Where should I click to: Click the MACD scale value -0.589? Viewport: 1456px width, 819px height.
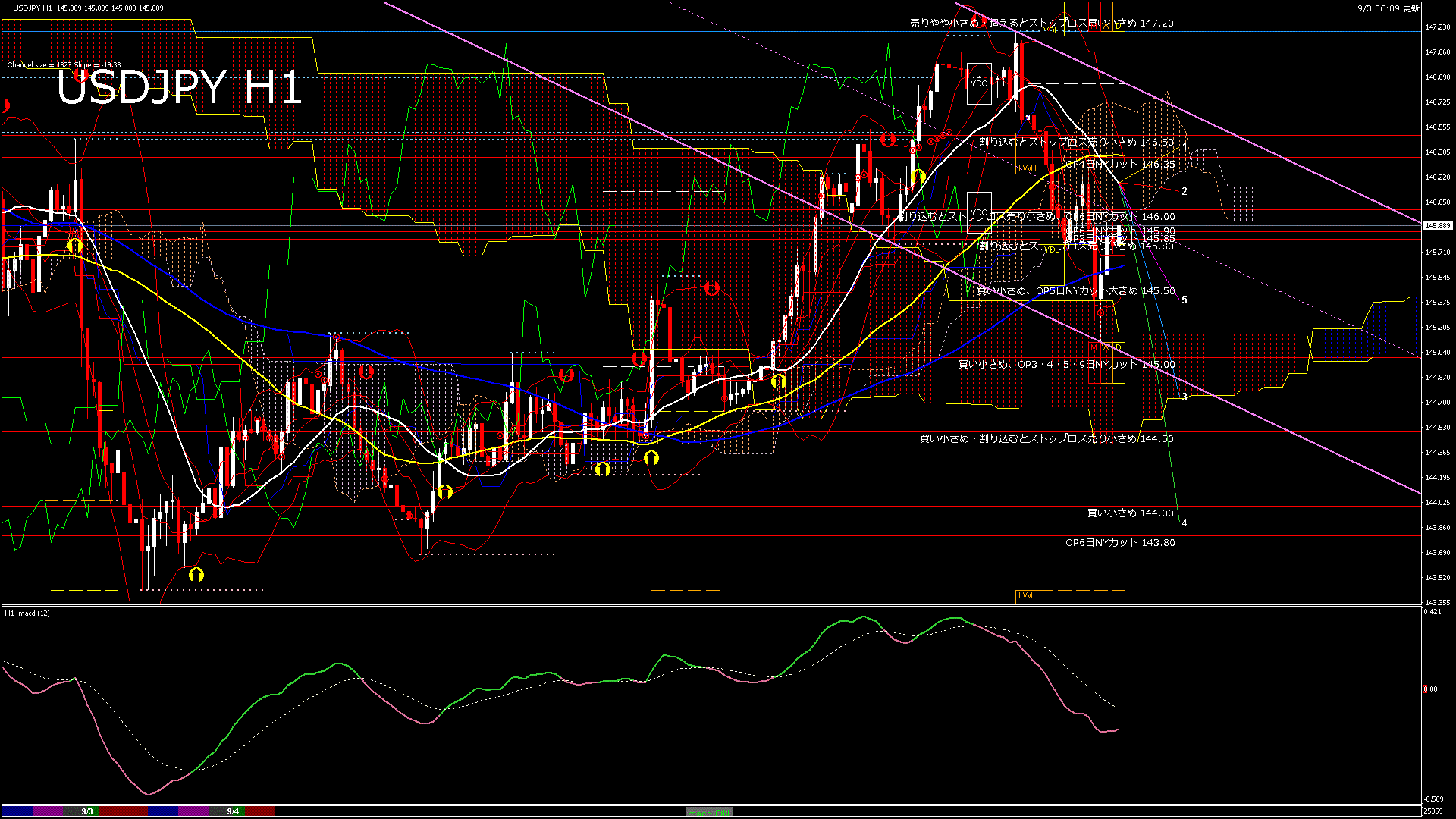click(1433, 799)
